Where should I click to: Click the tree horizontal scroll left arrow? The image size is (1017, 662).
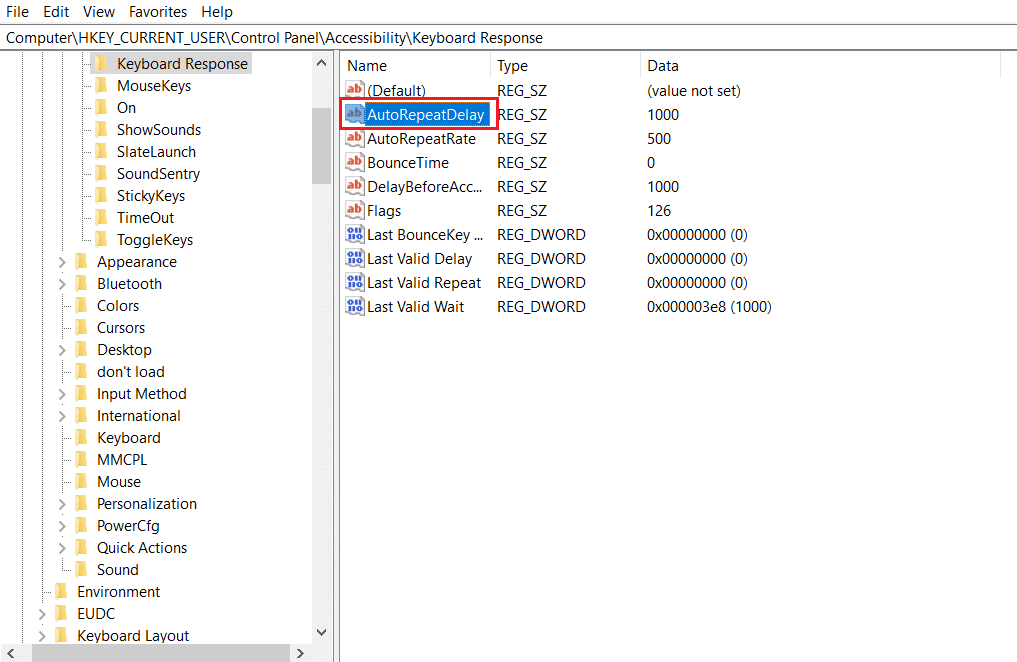point(11,653)
